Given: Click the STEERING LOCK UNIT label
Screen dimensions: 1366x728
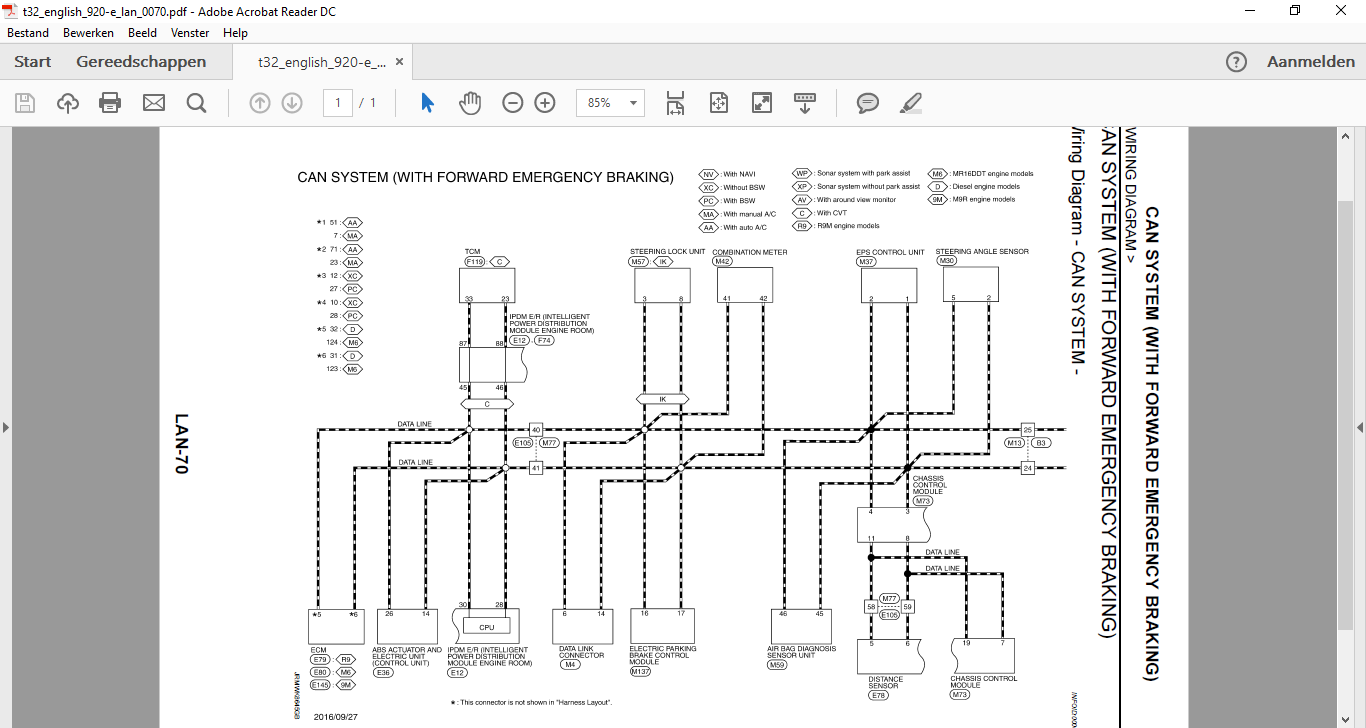Looking at the screenshot, I should coord(668,251).
